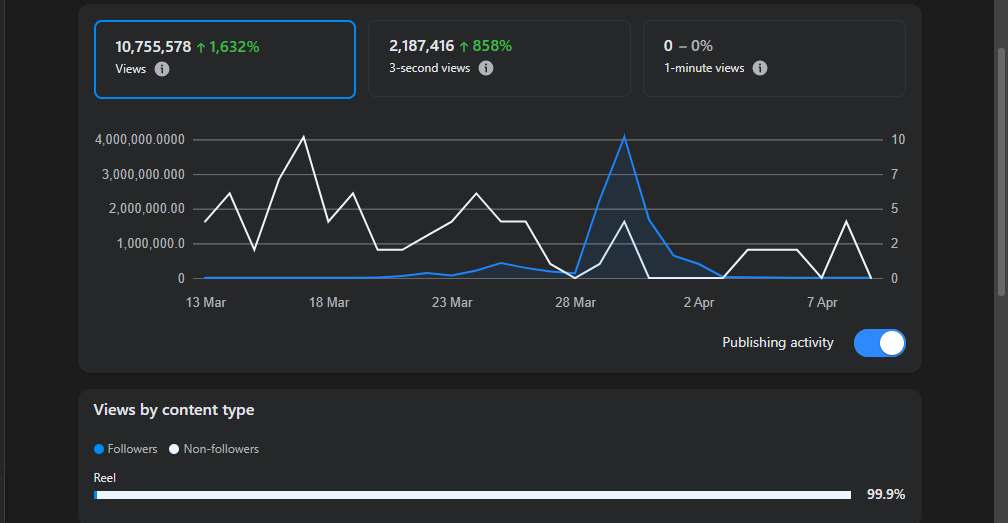Switch to the 1-minute views card
The height and width of the screenshot is (523, 1008).
[x=773, y=59]
